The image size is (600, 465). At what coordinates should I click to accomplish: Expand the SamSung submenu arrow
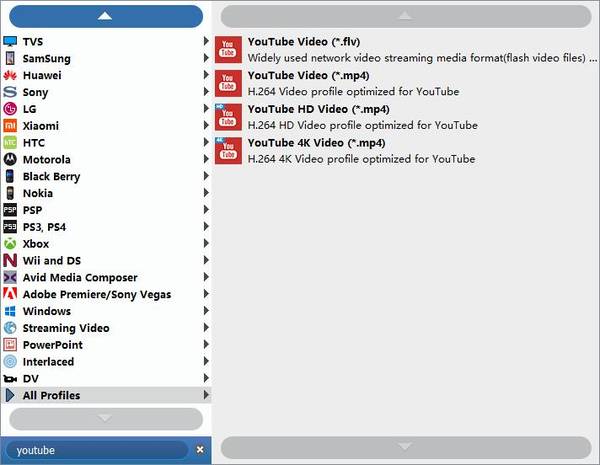[206, 58]
